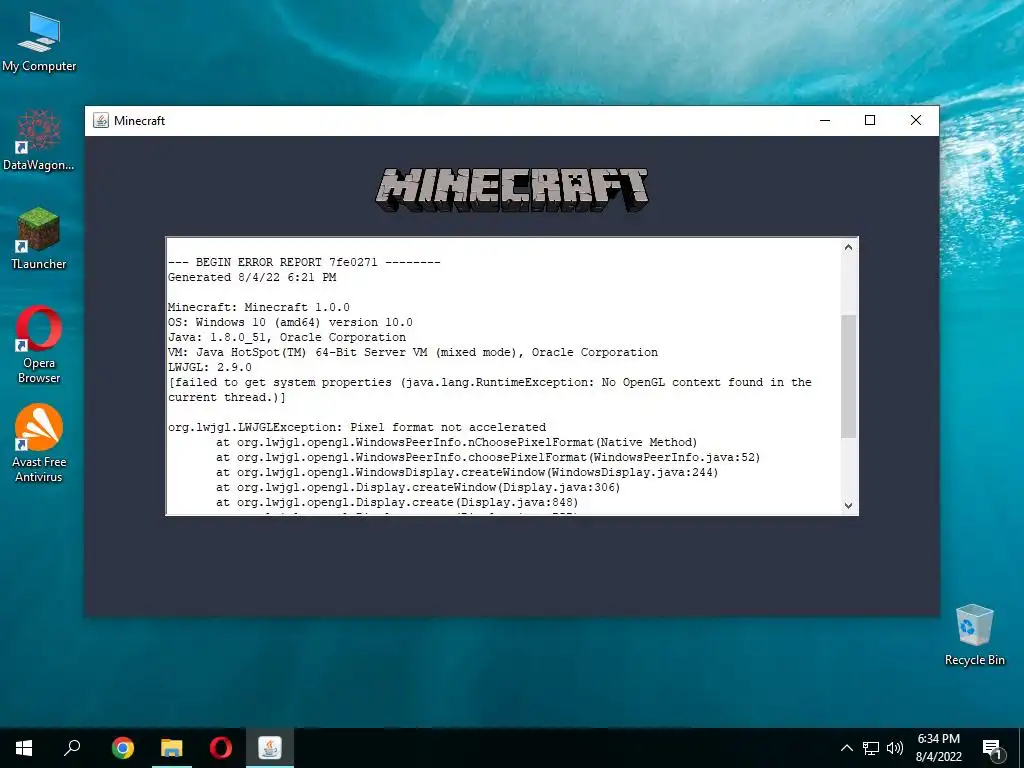Close the Minecraft error window
Viewport: 1024px width, 768px height.
pos(916,120)
